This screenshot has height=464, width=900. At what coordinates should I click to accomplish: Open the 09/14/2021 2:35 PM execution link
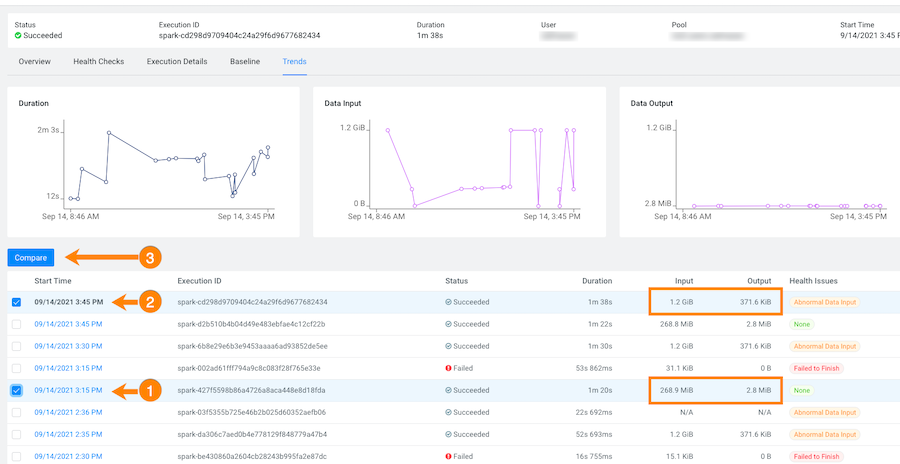coord(68,434)
